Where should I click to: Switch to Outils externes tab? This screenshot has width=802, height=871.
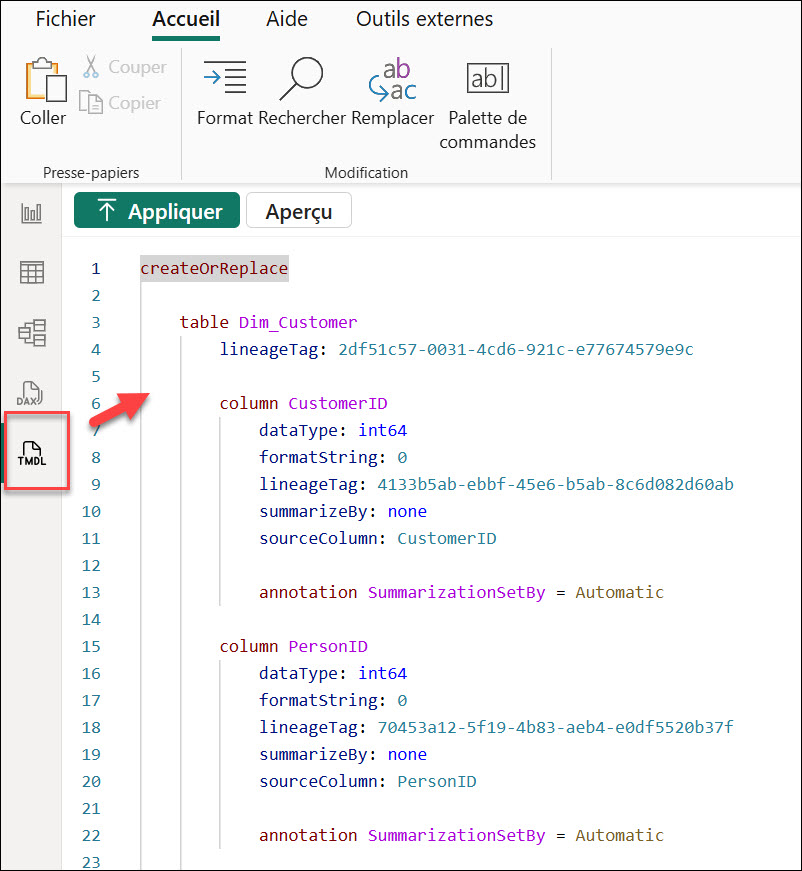(x=424, y=19)
